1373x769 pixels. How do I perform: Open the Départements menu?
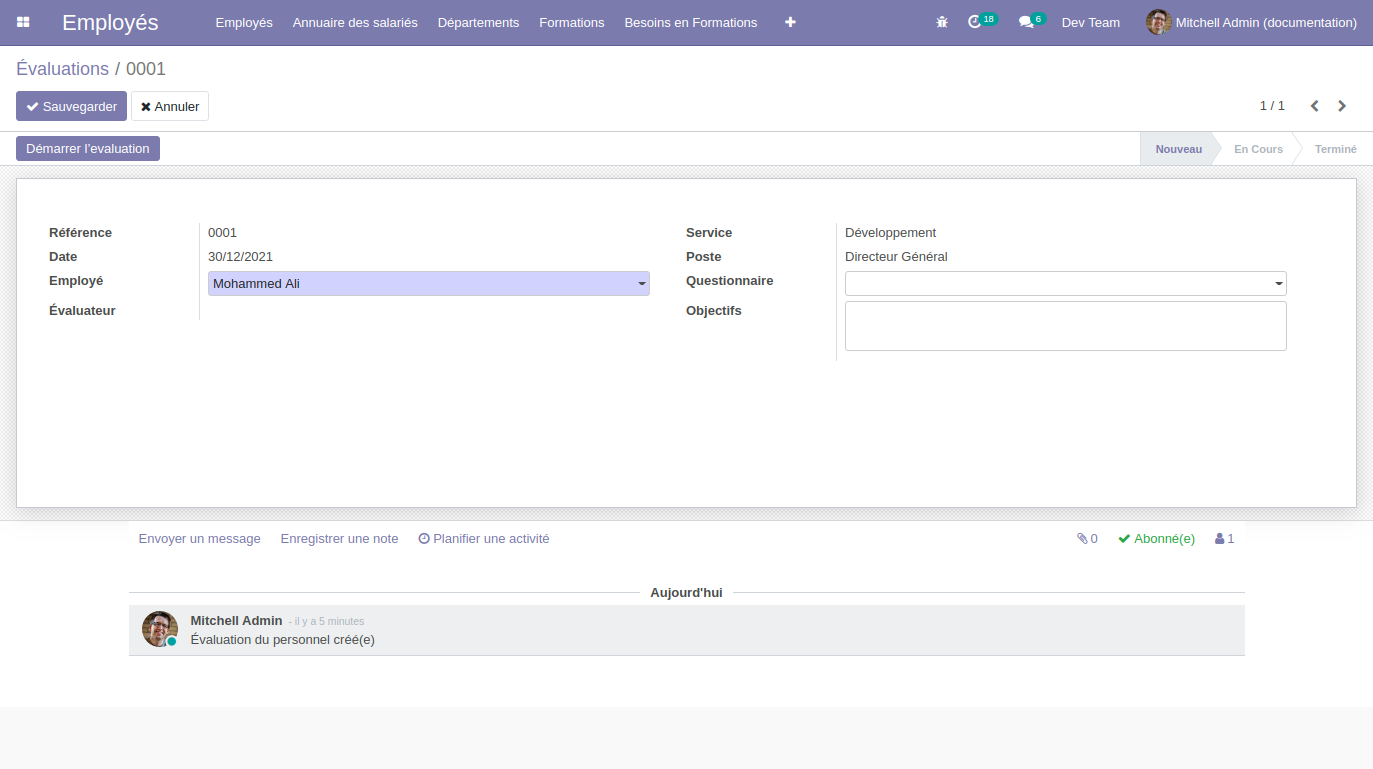[478, 22]
